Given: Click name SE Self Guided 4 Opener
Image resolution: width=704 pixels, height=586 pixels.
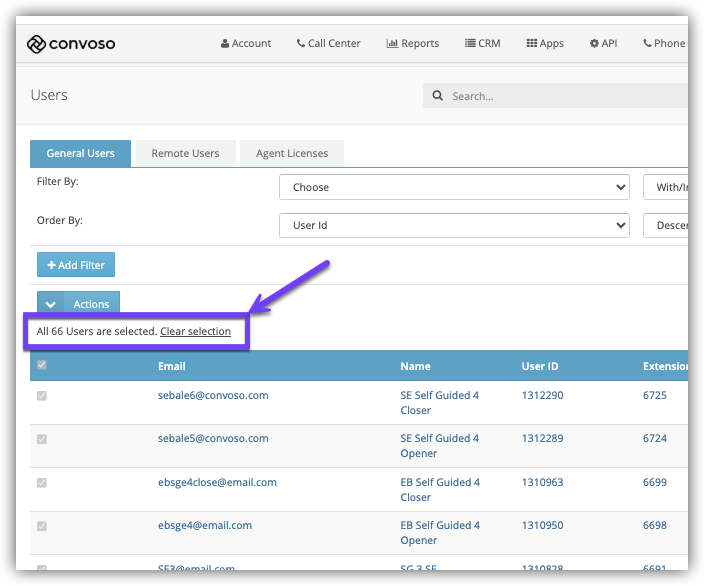Looking at the screenshot, I should 440,446.
